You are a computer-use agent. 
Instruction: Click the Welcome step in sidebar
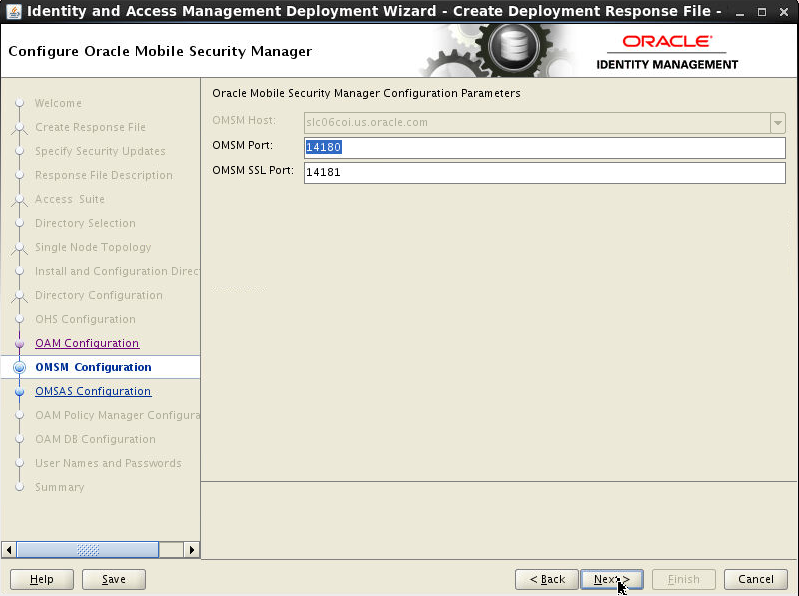click(x=58, y=103)
